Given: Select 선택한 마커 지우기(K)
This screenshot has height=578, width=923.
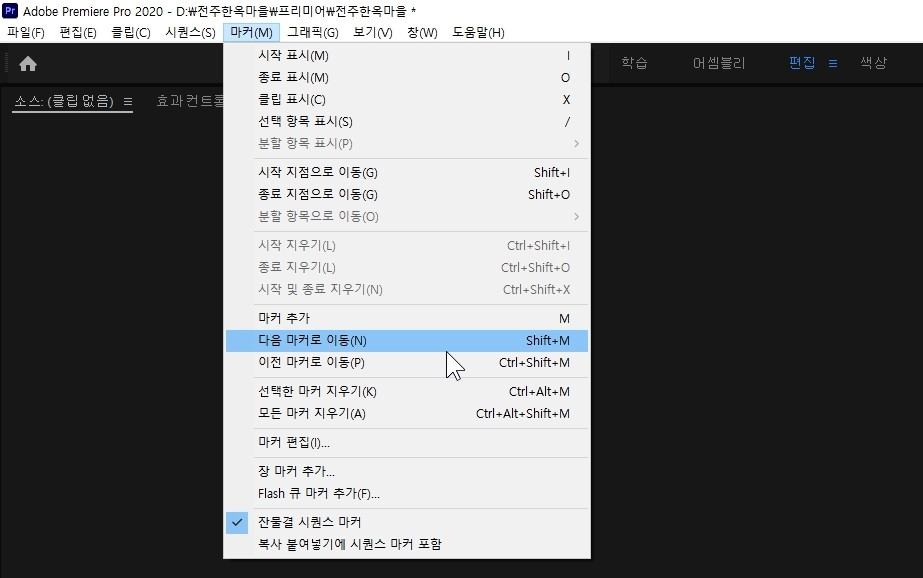Looking at the screenshot, I should click(407, 391).
